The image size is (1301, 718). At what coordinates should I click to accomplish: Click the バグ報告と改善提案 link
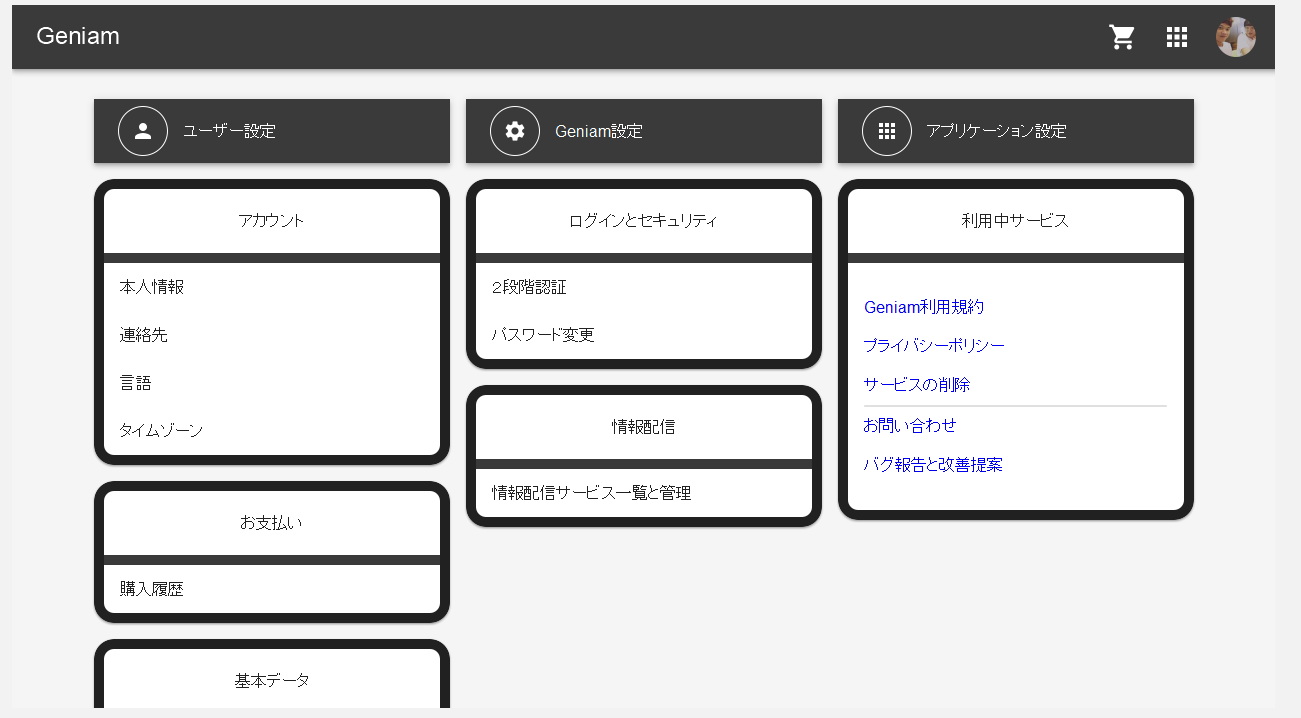pos(933,465)
